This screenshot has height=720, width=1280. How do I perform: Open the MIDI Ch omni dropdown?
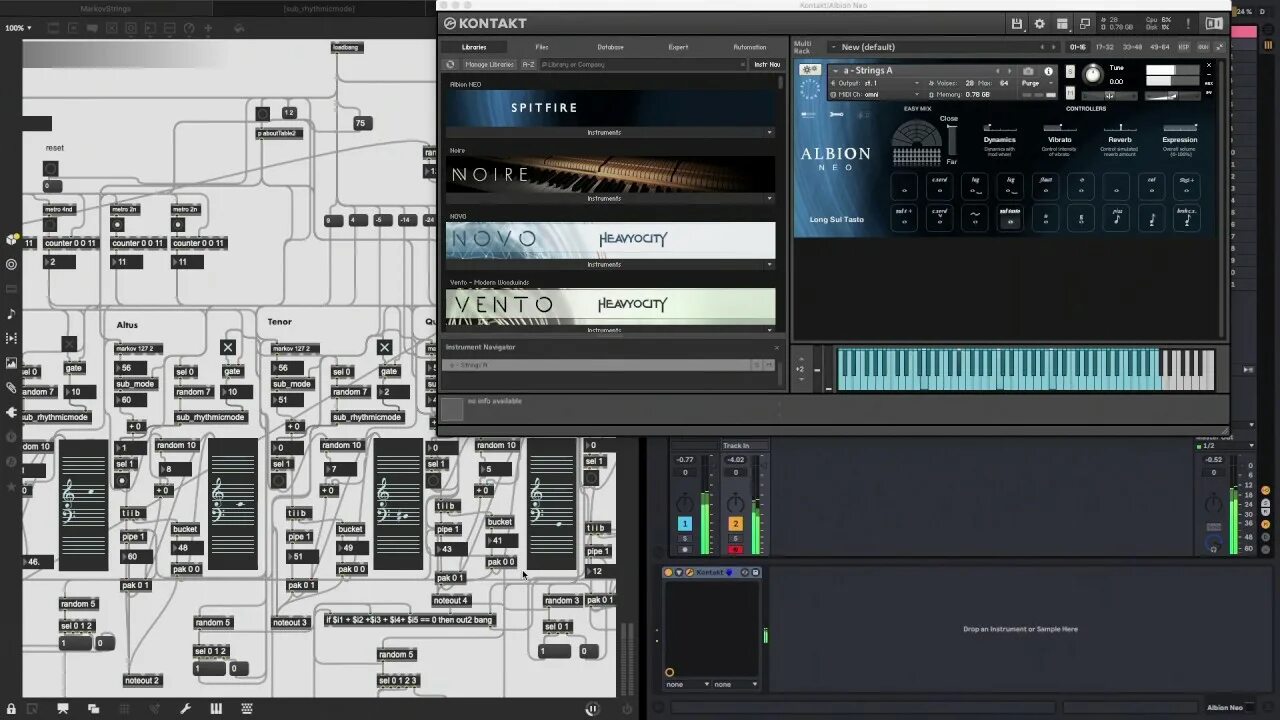(x=874, y=94)
